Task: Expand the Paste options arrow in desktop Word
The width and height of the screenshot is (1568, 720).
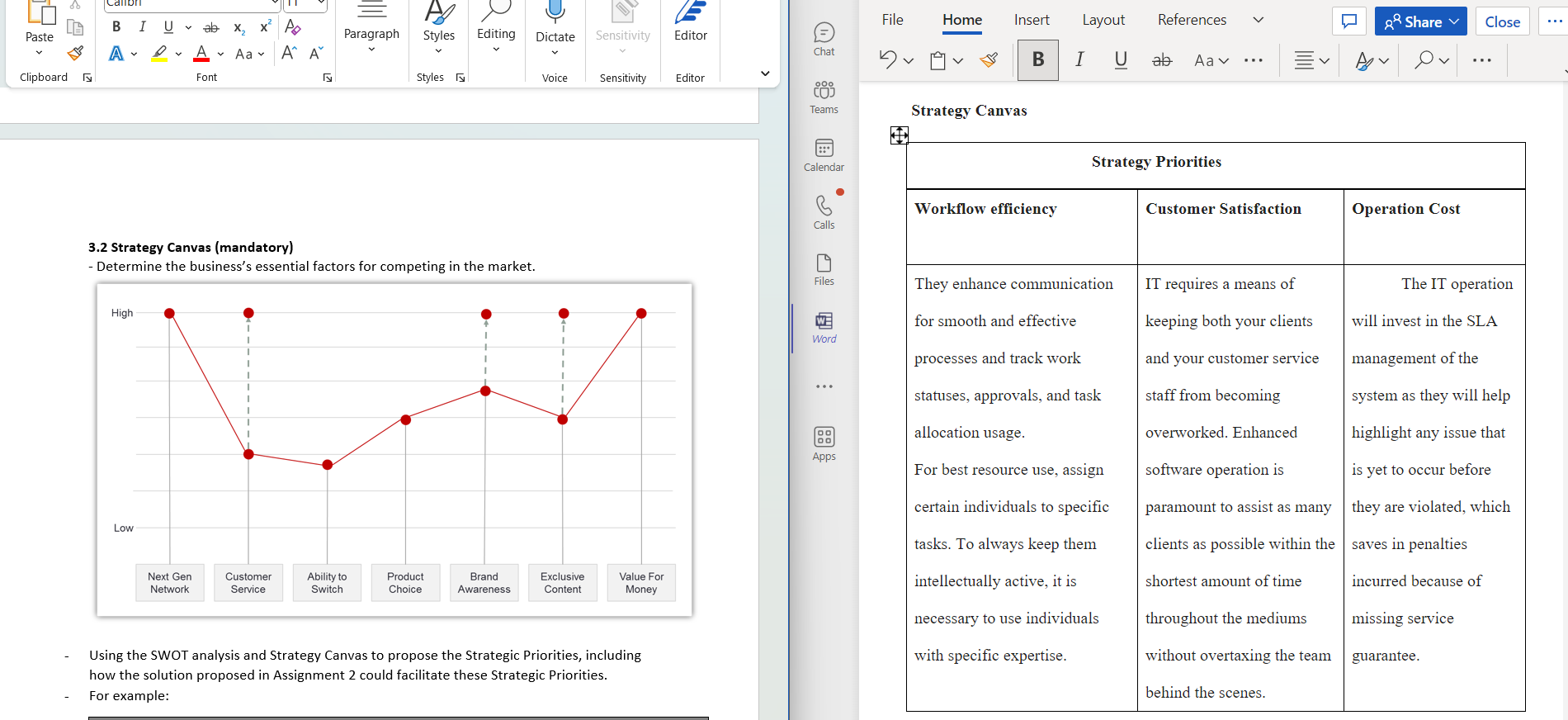Action: [x=39, y=53]
